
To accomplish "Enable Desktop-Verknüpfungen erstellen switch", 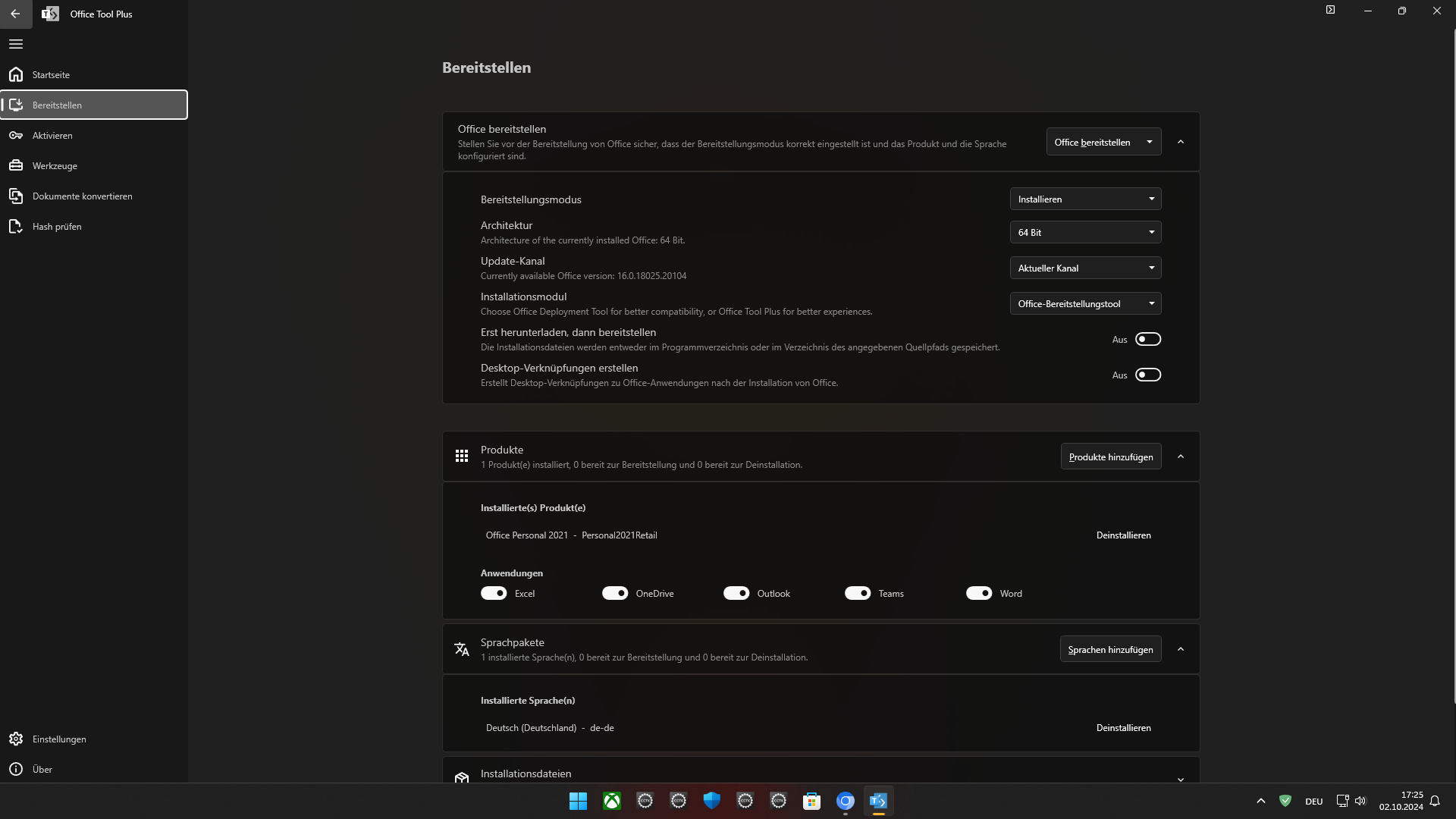I will [x=1148, y=375].
